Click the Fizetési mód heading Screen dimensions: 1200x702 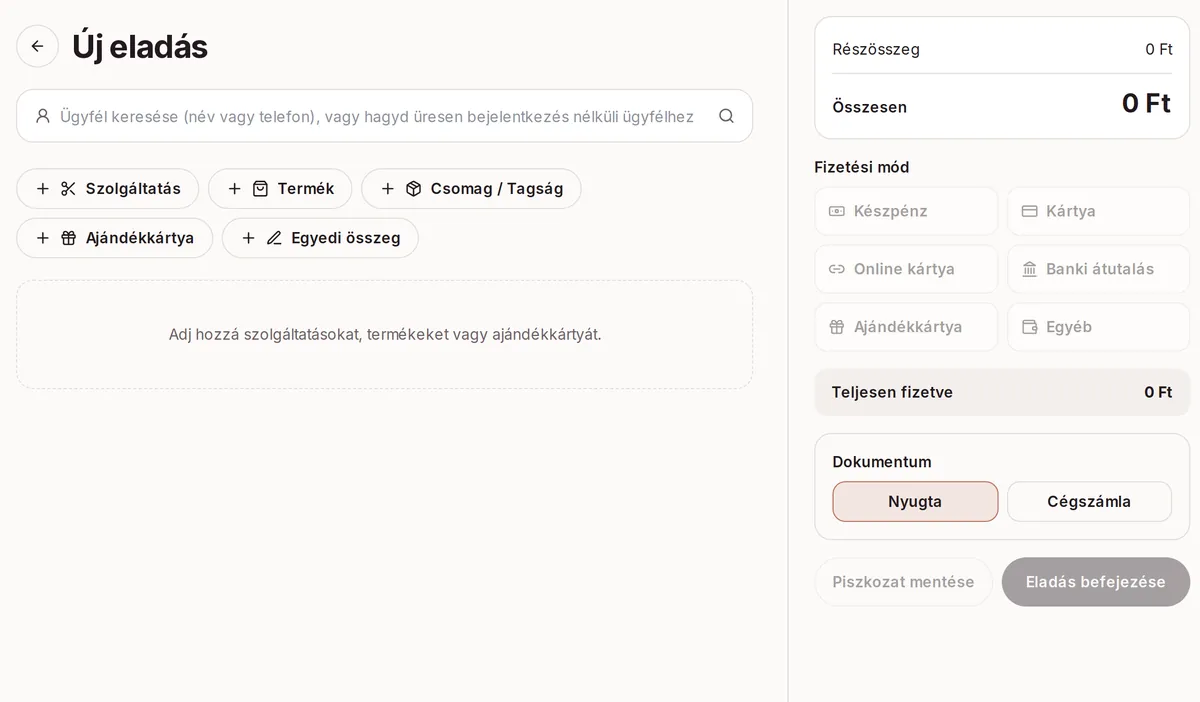click(862, 167)
